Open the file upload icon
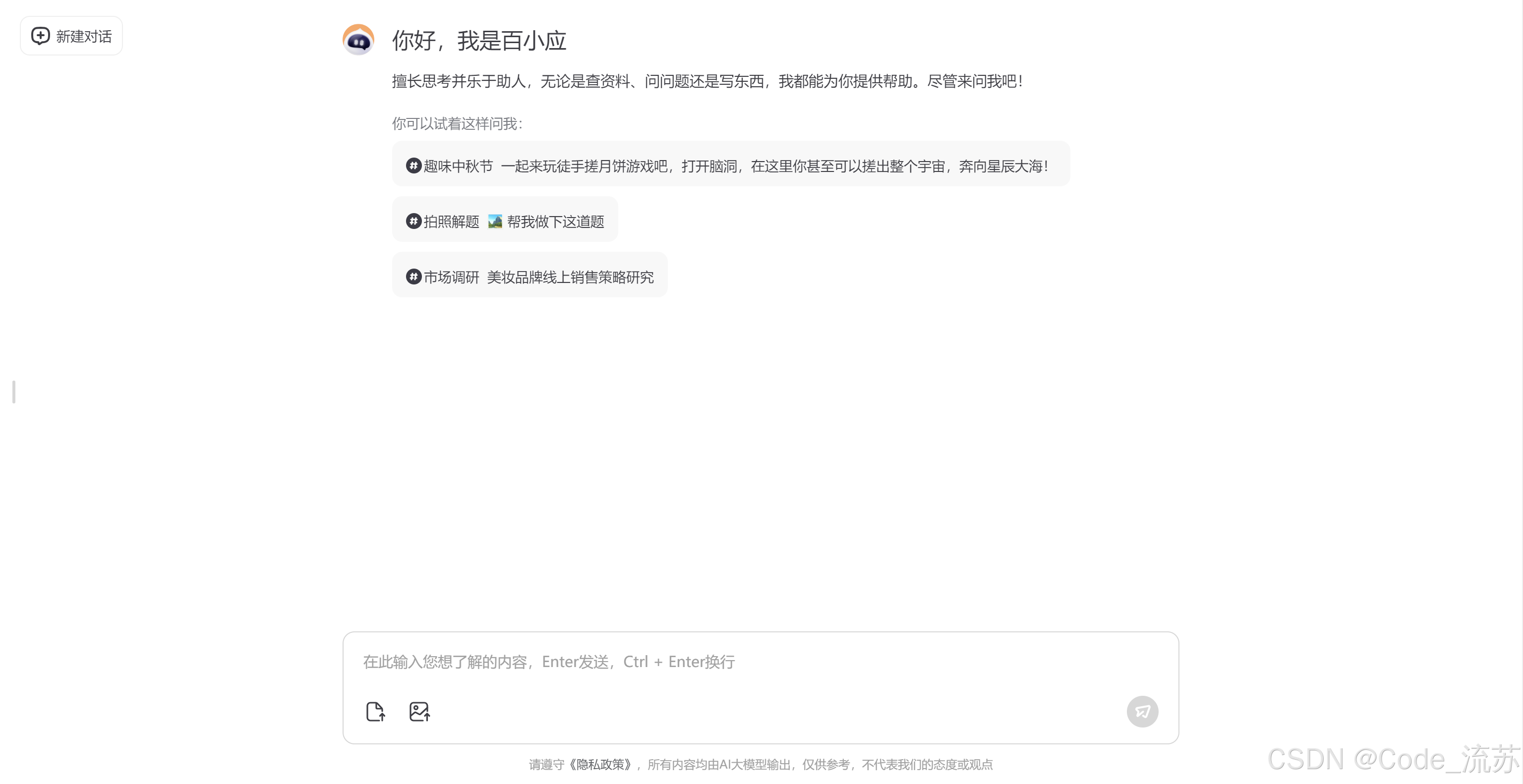The width and height of the screenshot is (1523, 784). point(375,711)
